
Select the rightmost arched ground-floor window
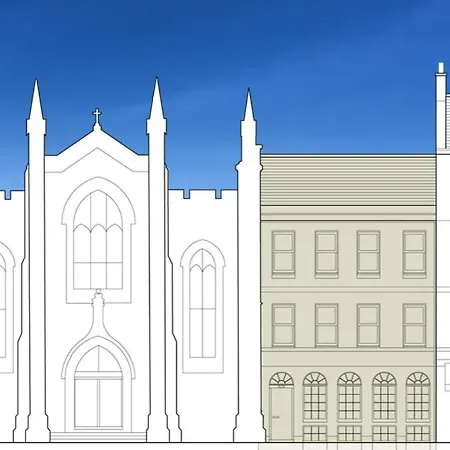coord(418,396)
